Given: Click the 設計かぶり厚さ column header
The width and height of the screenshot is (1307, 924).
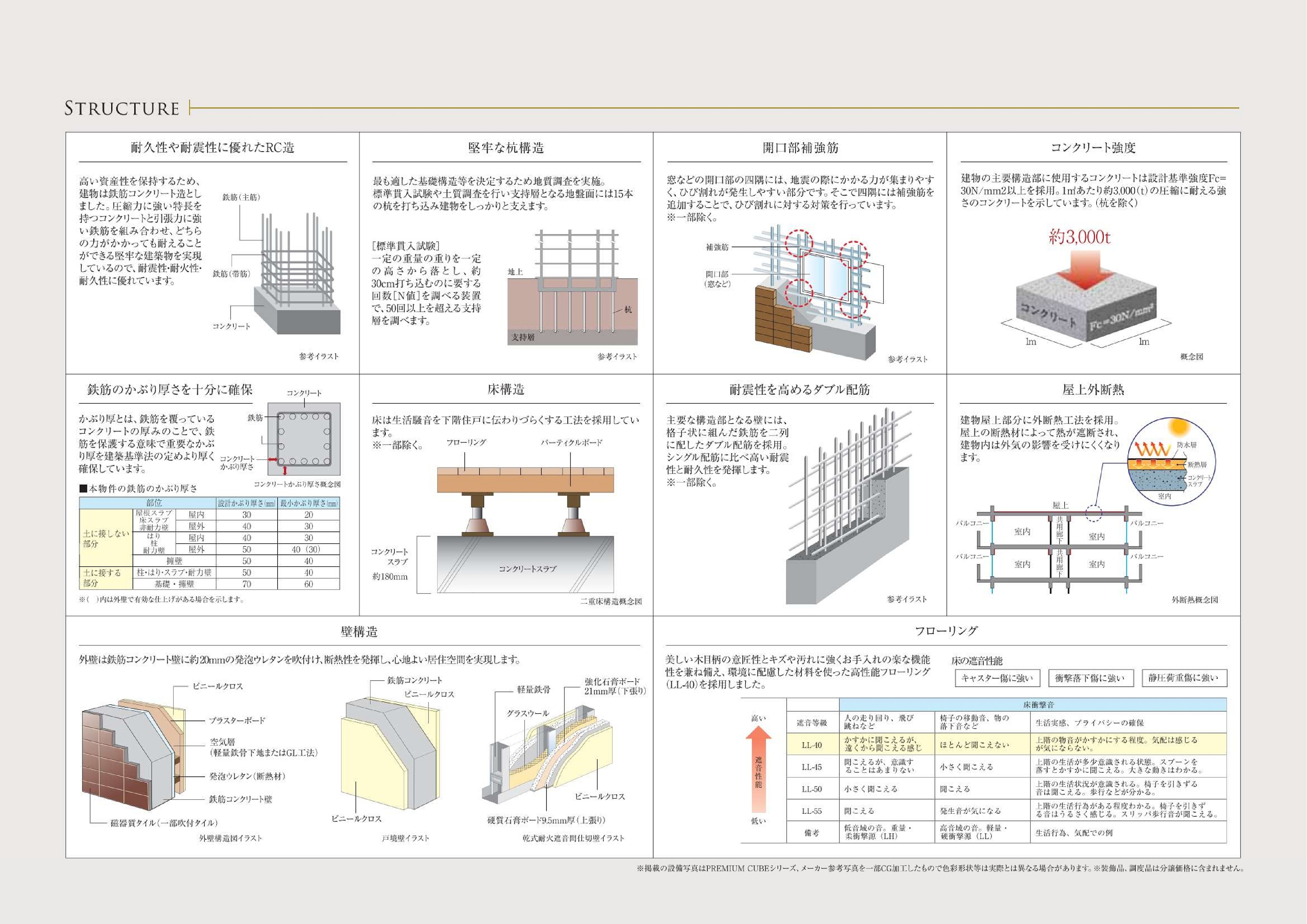Looking at the screenshot, I should tap(247, 503).
